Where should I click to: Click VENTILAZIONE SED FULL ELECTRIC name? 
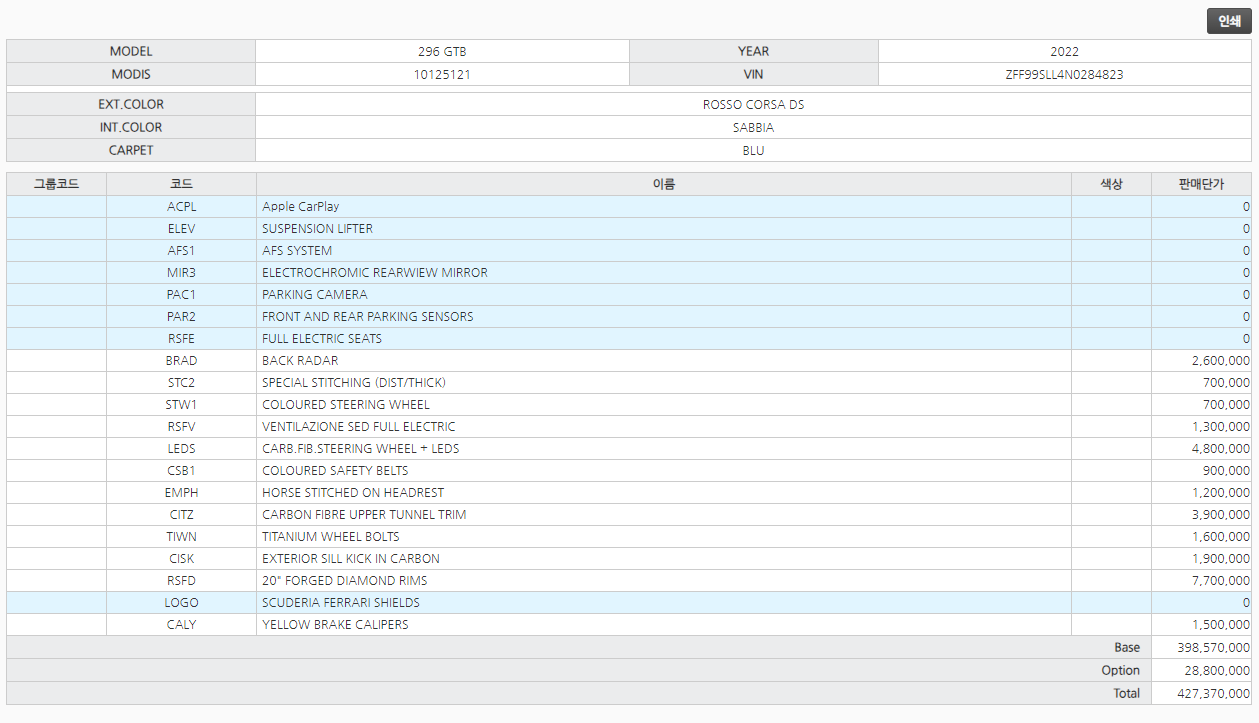click(358, 426)
